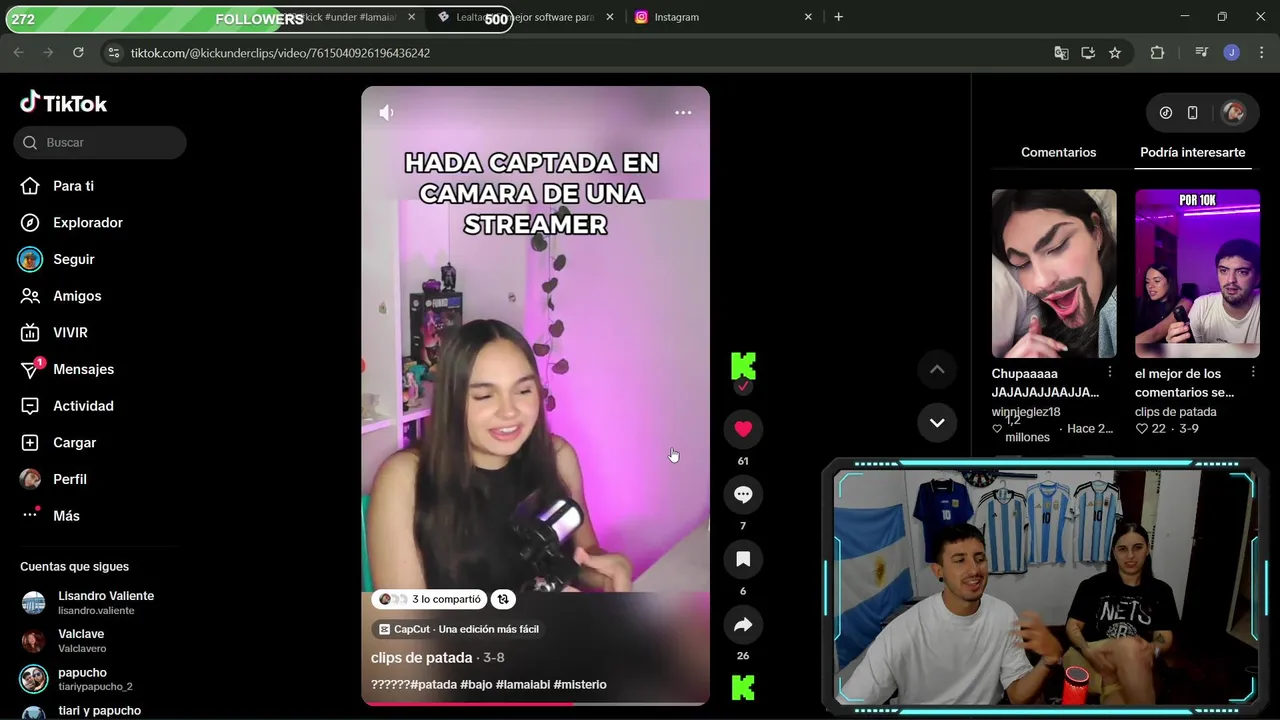Open profile avatar in top right
This screenshot has height=720, width=1280.
[1234, 113]
